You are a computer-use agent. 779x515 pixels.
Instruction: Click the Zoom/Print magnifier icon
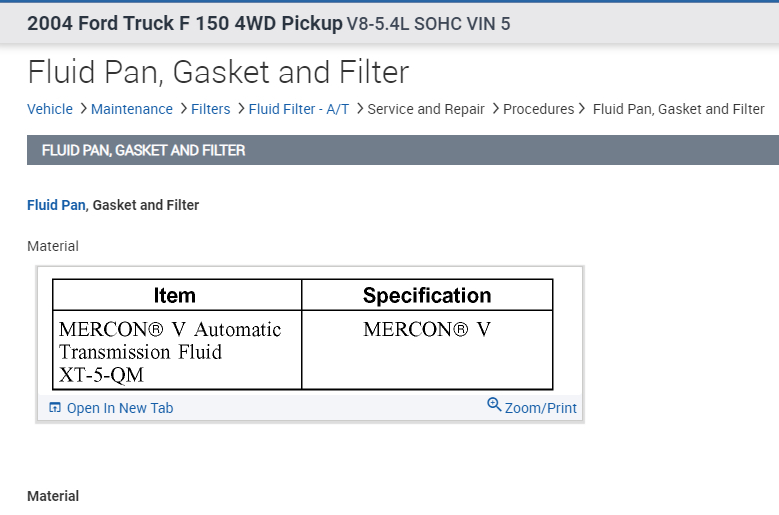click(x=493, y=405)
